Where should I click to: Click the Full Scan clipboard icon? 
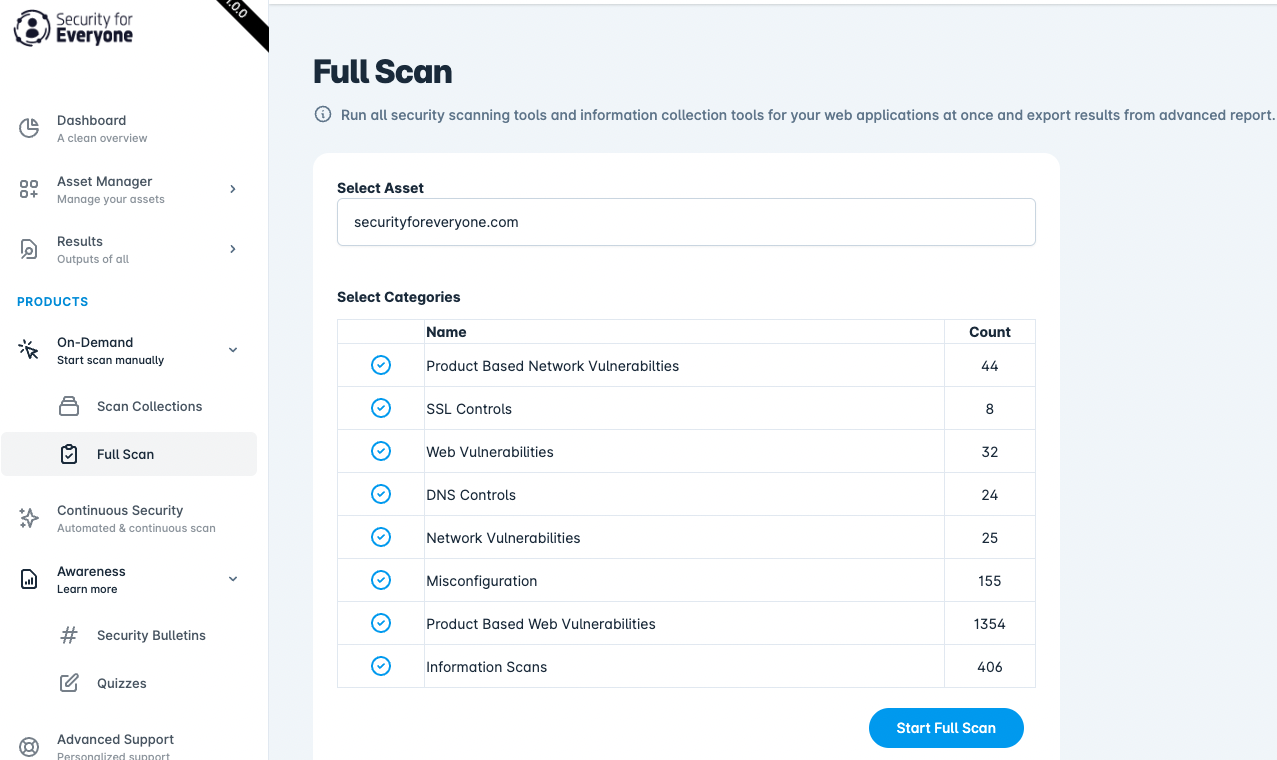click(69, 454)
